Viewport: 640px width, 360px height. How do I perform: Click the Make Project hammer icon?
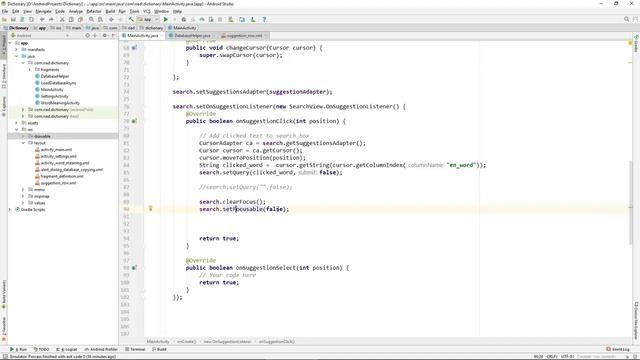(x=131, y=19)
